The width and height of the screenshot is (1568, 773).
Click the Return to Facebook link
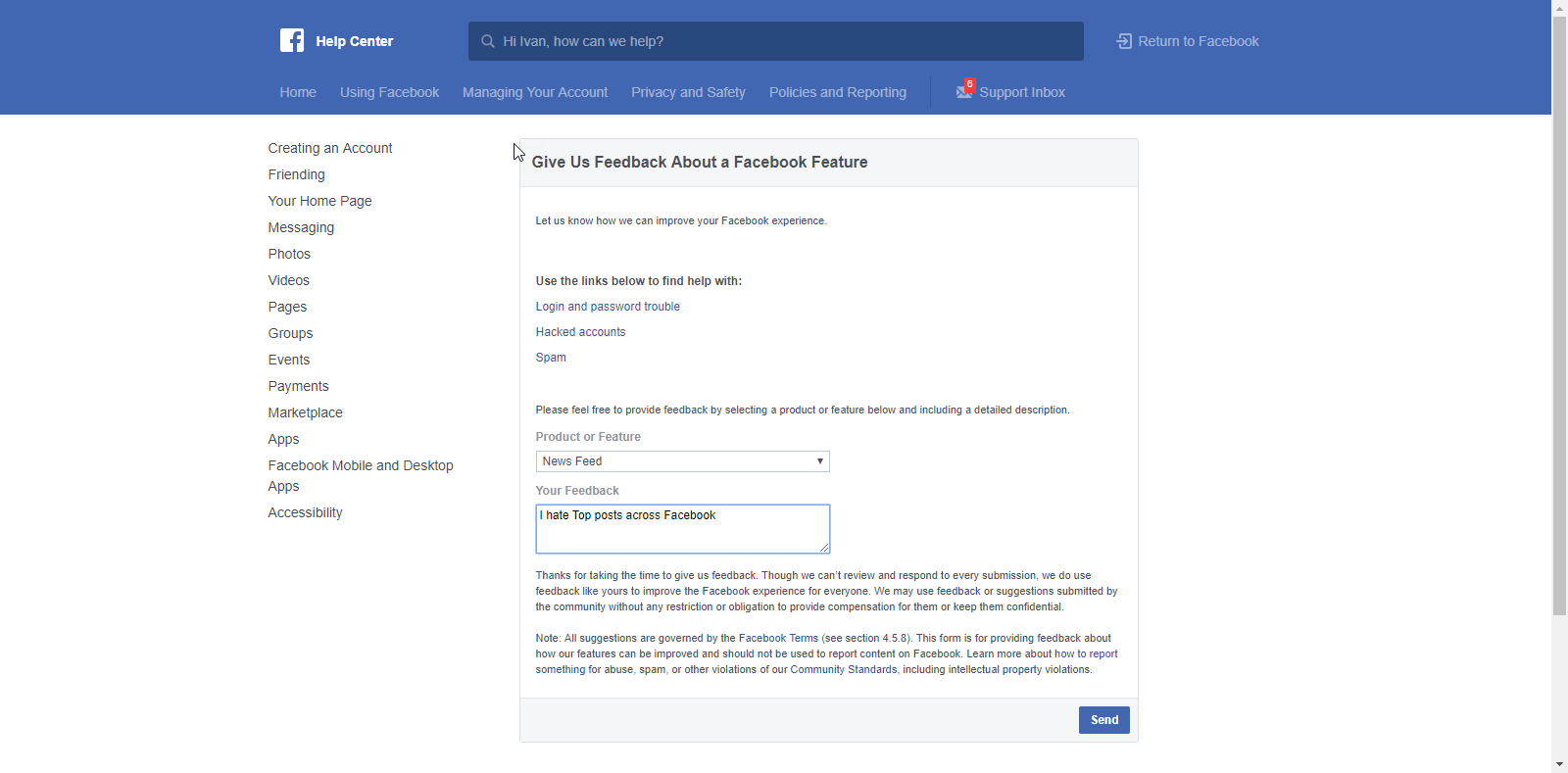[1199, 41]
